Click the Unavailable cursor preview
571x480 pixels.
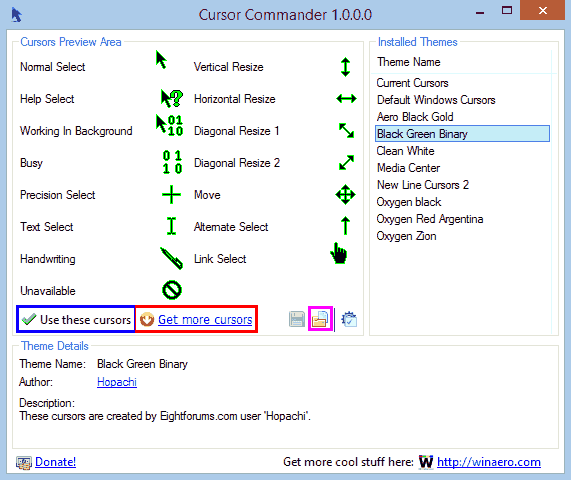[x=172, y=290]
